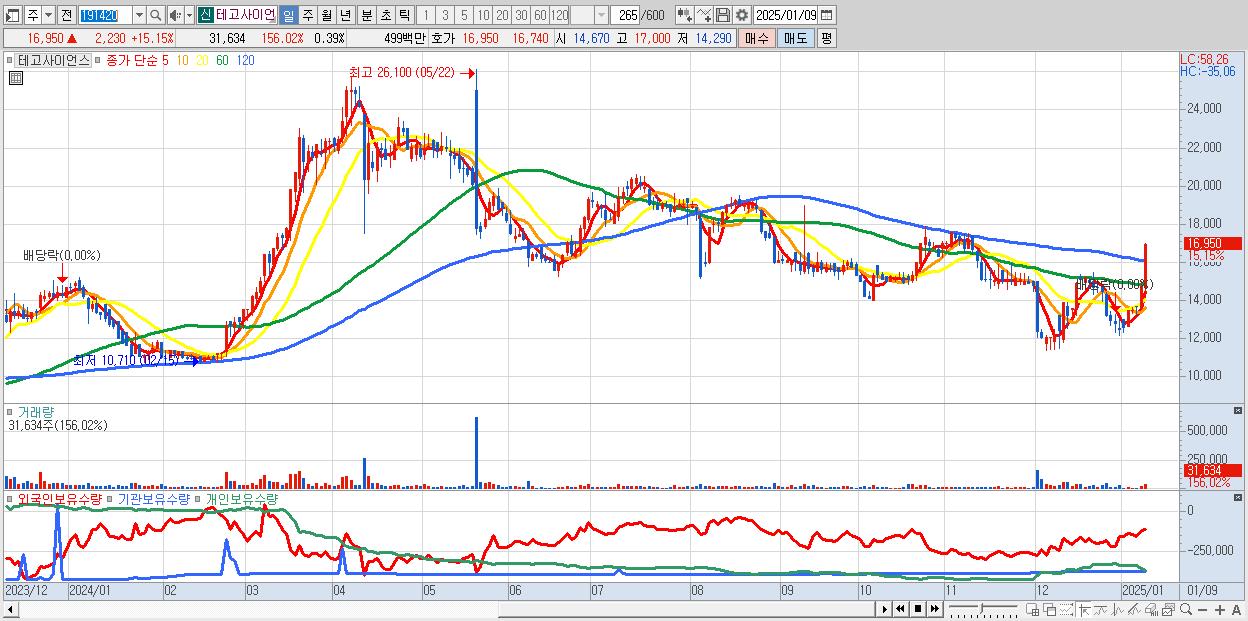Open the calendar picker icon beside date
The image size is (1248, 621).
pos(826,15)
